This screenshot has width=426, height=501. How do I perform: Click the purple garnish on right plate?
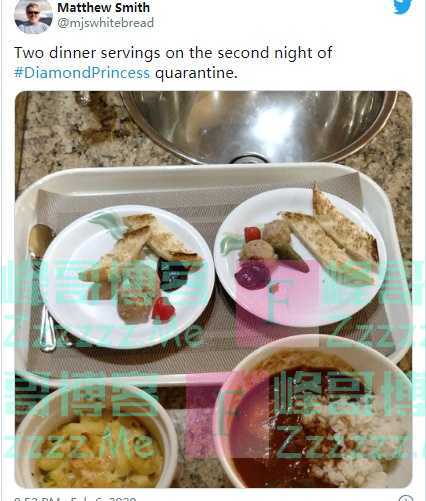tap(252, 275)
